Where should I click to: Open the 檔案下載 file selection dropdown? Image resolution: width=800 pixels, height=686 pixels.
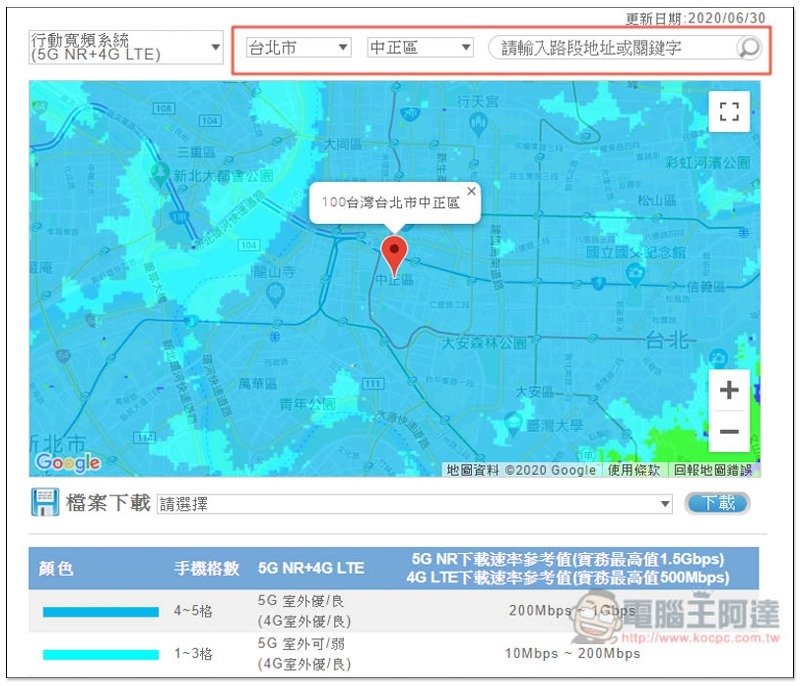[414, 504]
